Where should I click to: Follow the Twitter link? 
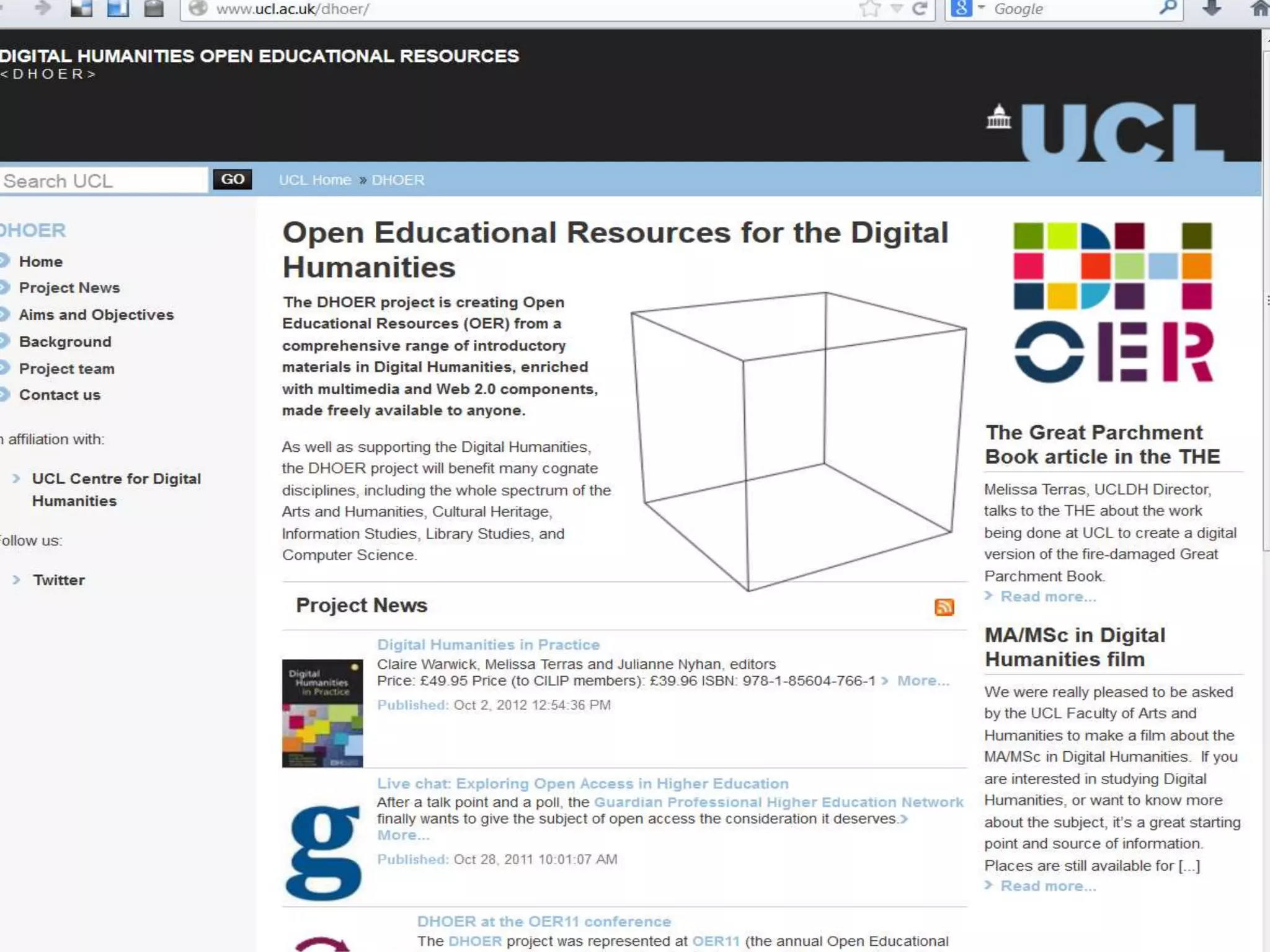click(x=58, y=580)
